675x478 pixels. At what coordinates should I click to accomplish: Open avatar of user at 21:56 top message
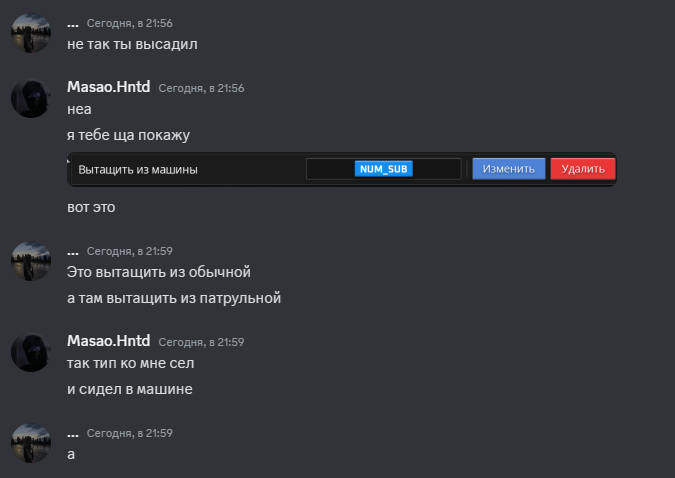click(31, 33)
